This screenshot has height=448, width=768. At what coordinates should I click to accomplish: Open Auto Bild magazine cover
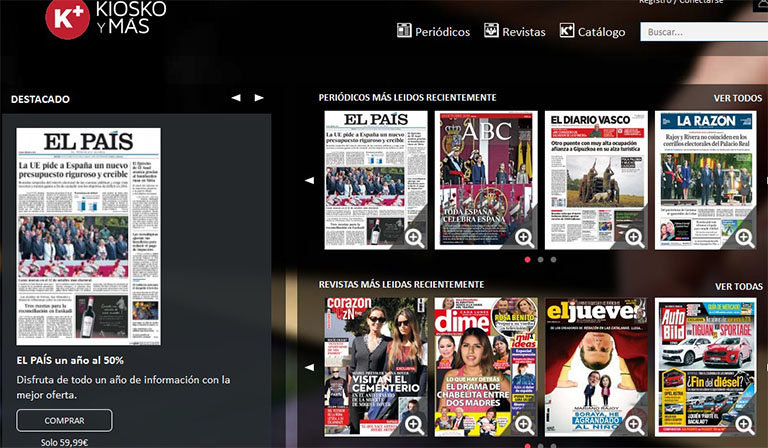coord(706,367)
